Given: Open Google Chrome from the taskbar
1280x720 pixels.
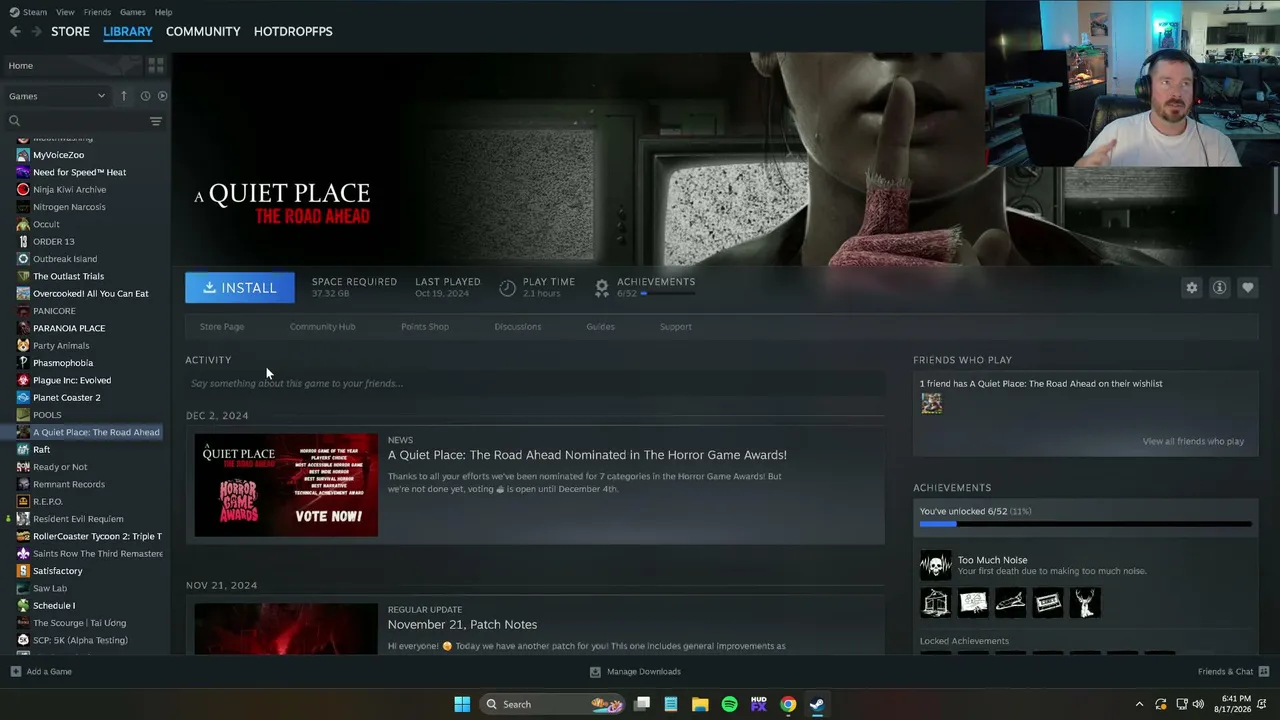Looking at the screenshot, I should (788, 704).
